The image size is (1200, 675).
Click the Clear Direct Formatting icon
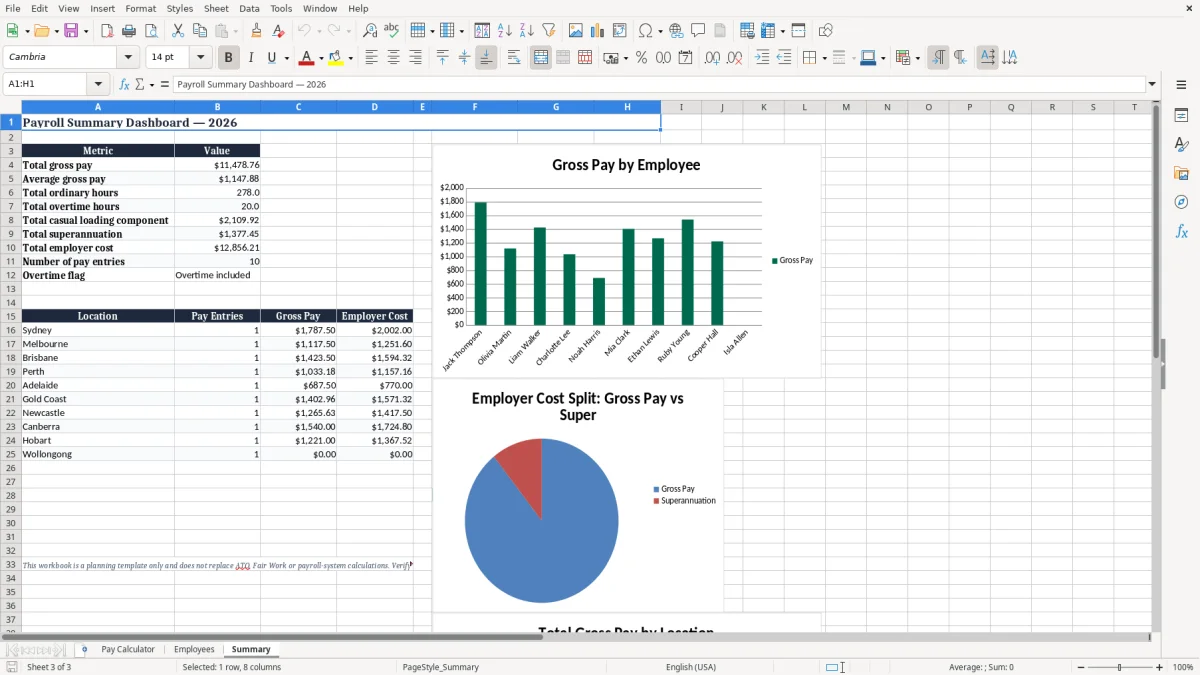278,31
